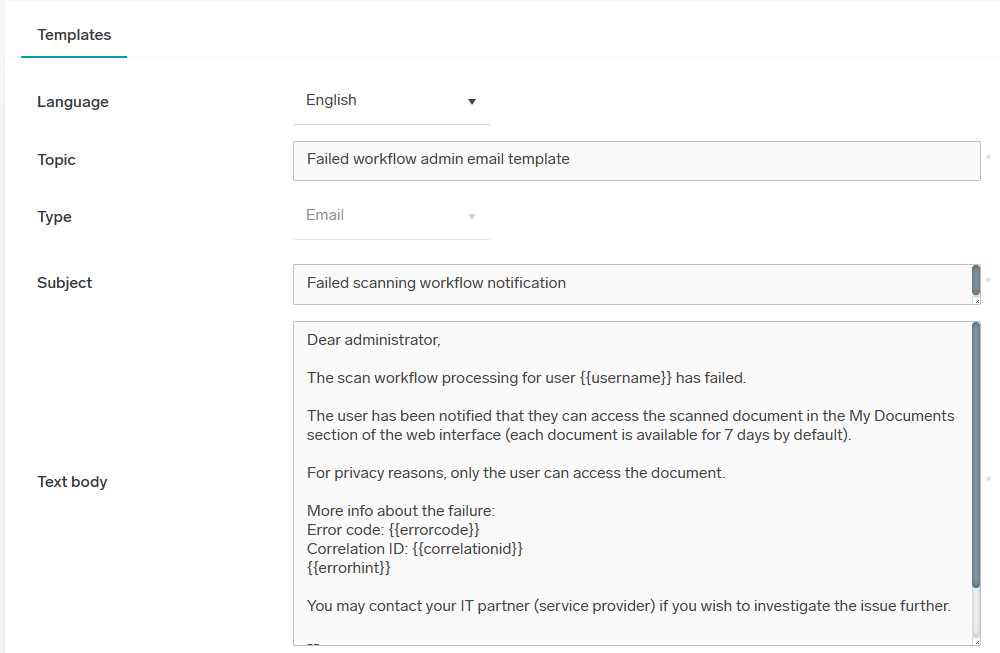Click into the Topic input field

click(x=636, y=160)
